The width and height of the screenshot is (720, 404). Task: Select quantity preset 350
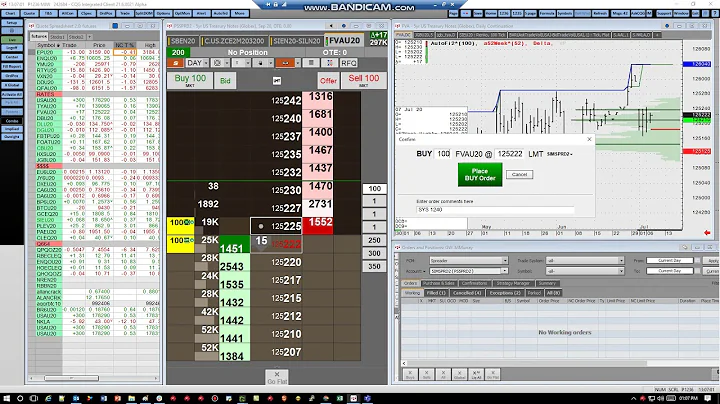coord(374,266)
